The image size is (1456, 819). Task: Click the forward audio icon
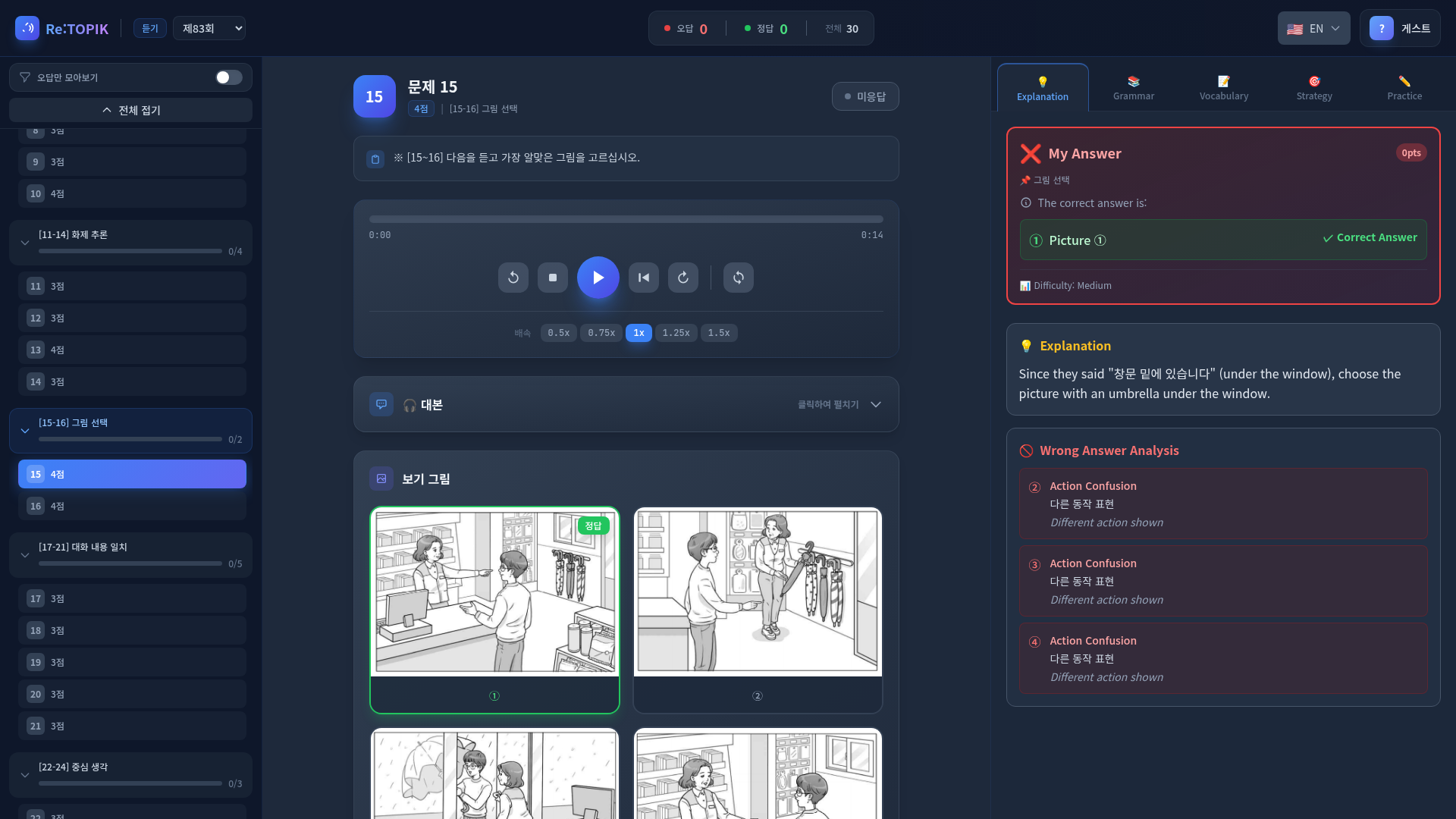[x=683, y=278]
